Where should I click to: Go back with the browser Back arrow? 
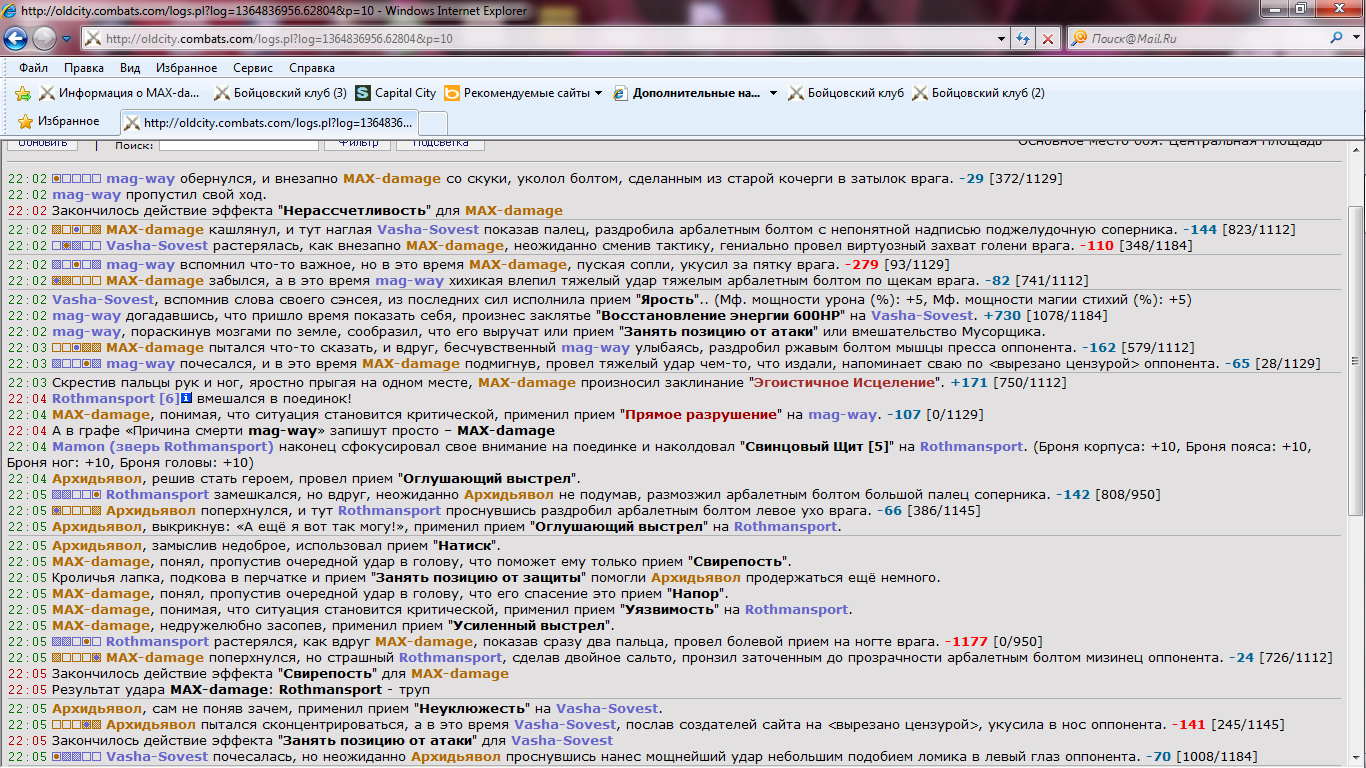16,39
